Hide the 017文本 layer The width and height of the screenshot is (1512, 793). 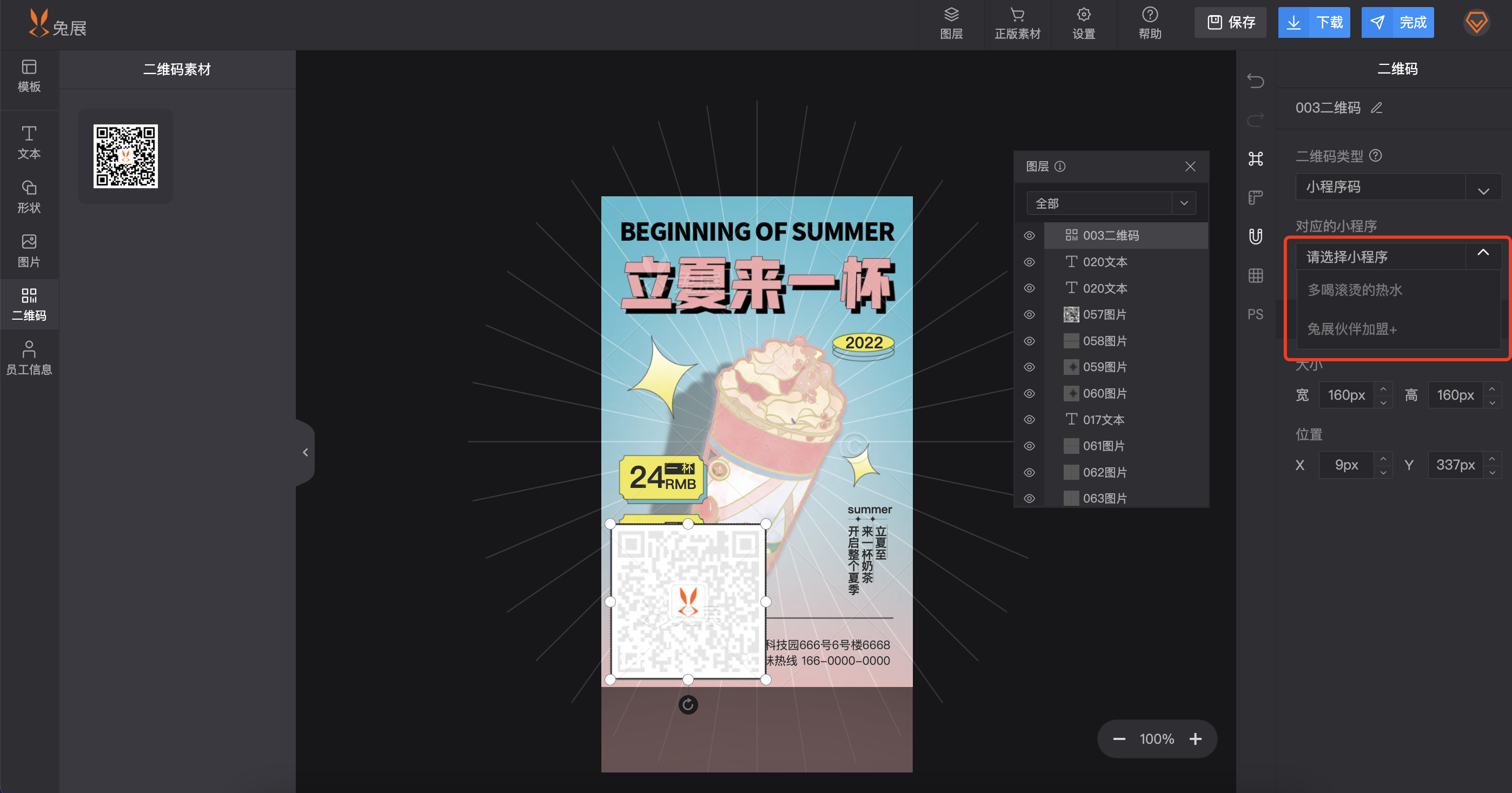(x=1030, y=420)
